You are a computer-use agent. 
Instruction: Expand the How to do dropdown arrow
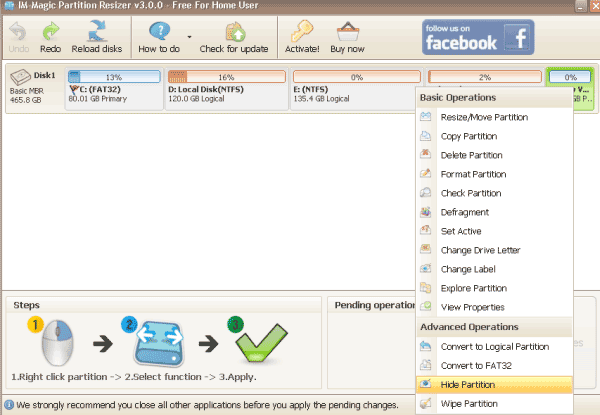click(x=189, y=37)
